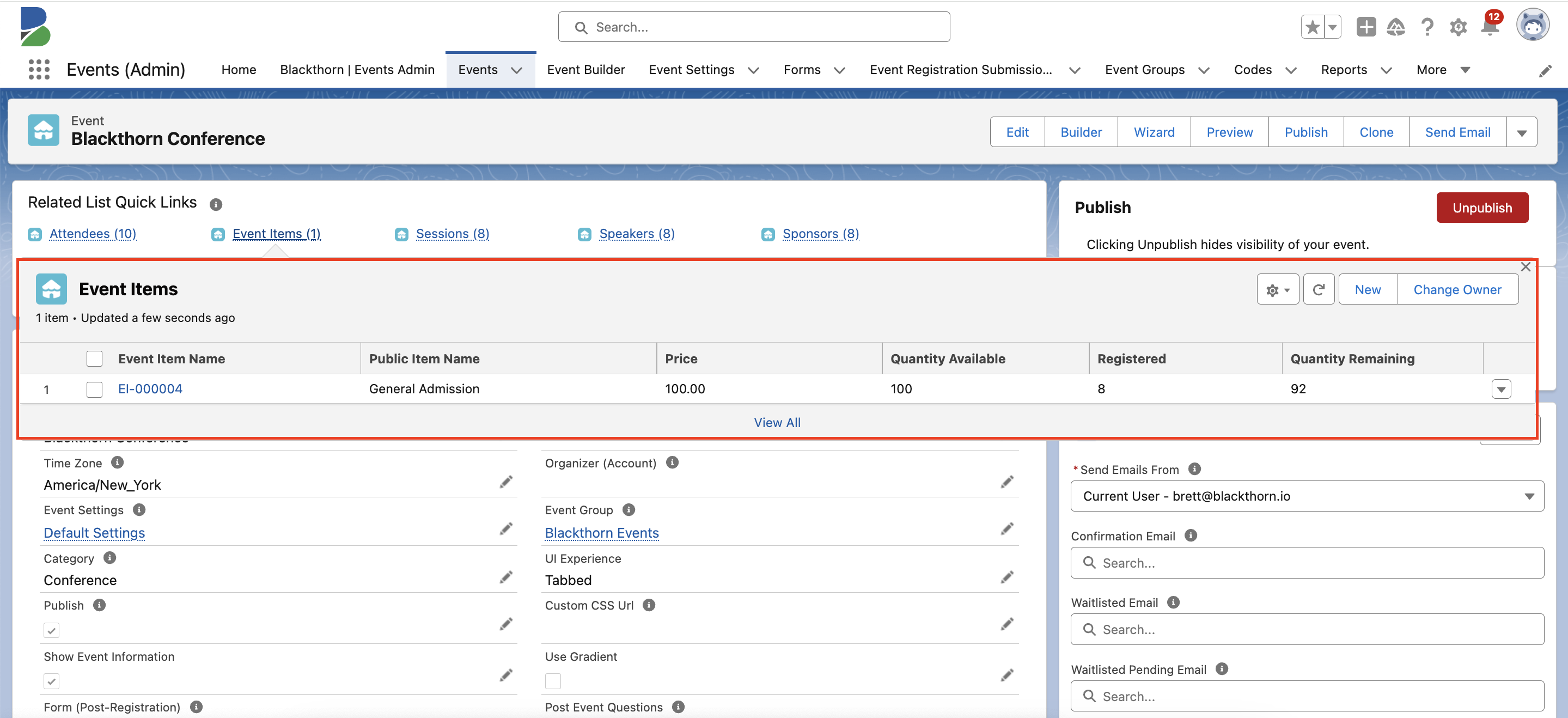The width and height of the screenshot is (1568, 718).
Task: Expand the favorites list dropdown arrow
Action: click(x=1332, y=27)
